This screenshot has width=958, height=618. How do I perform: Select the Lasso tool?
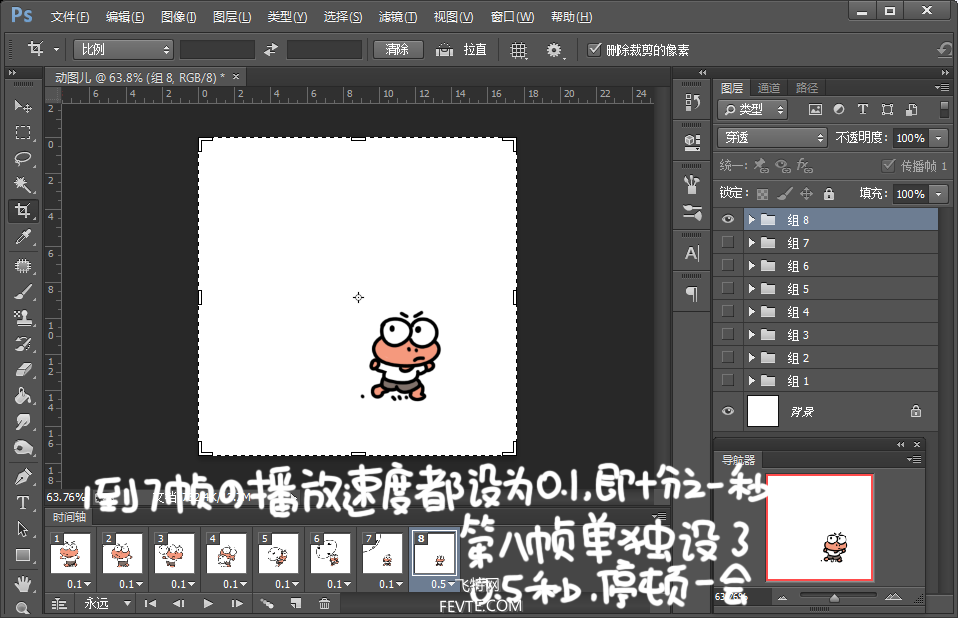click(x=23, y=159)
